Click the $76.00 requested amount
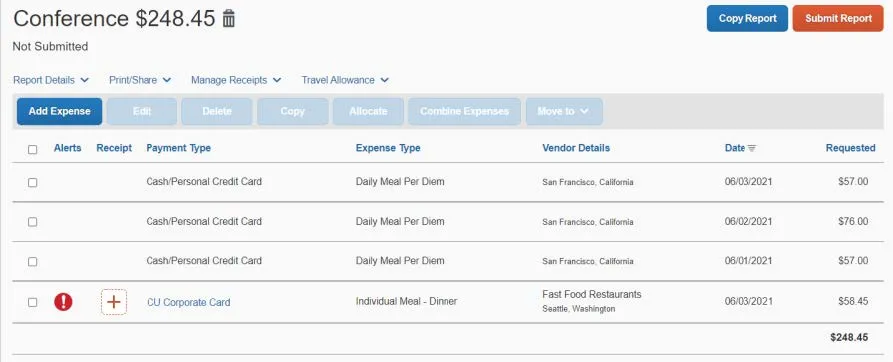This screenshot has width=893, height=362. point(853,221)
